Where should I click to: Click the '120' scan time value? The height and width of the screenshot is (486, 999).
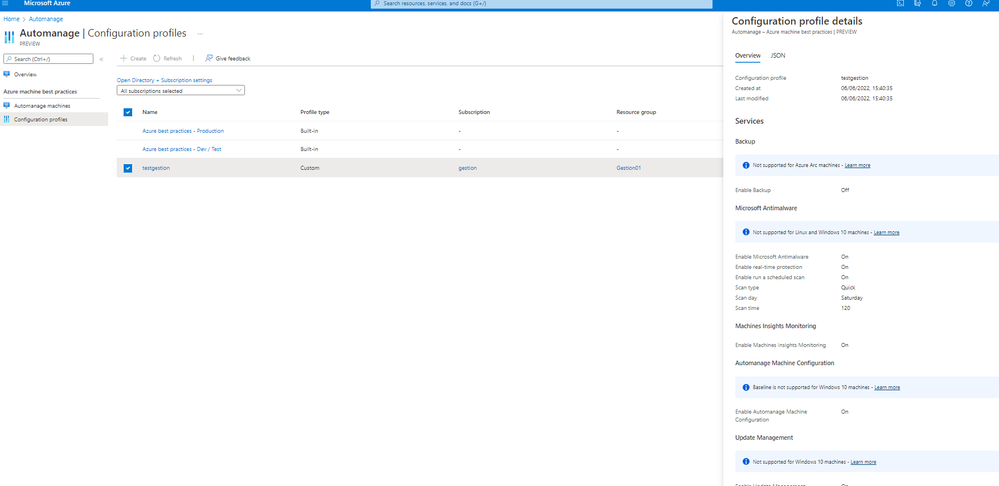click(x=845, y=308)
